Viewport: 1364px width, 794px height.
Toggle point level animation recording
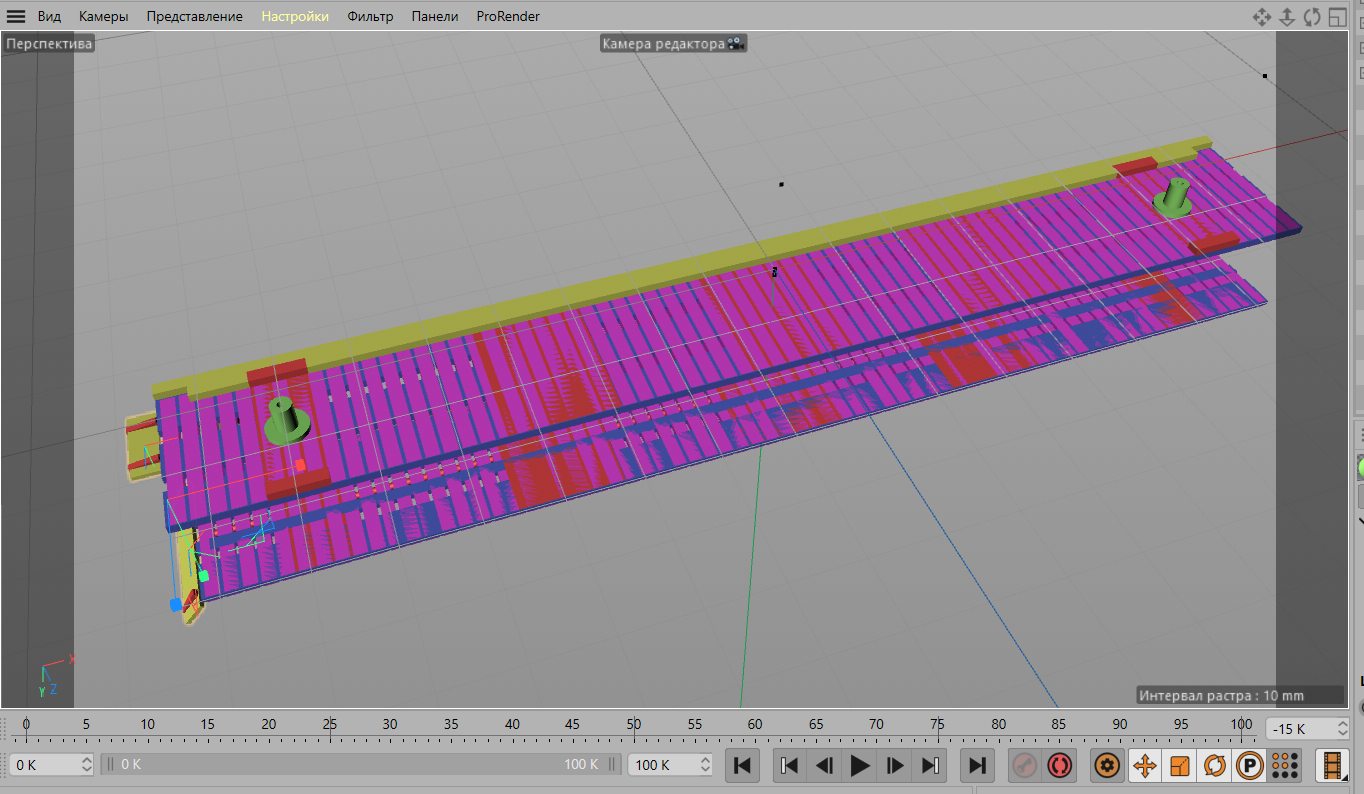(1284, 766)
